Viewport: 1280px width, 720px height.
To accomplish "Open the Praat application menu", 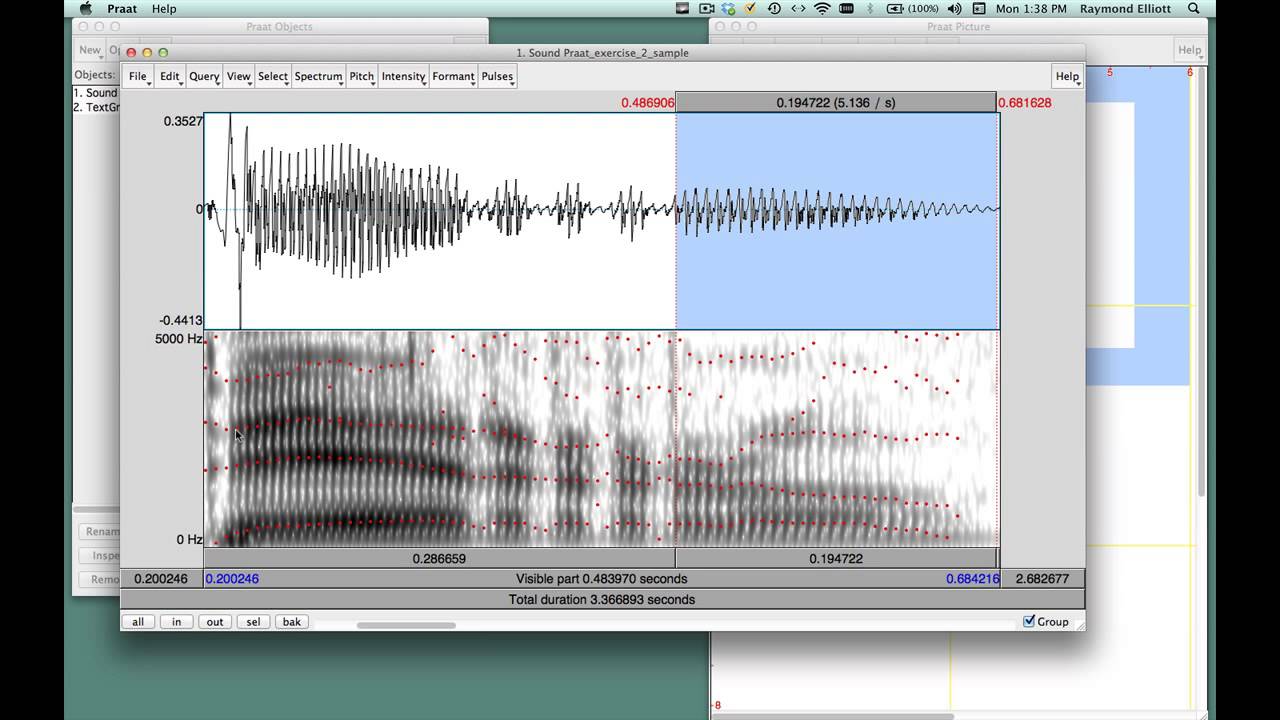I will pos(122,8).
